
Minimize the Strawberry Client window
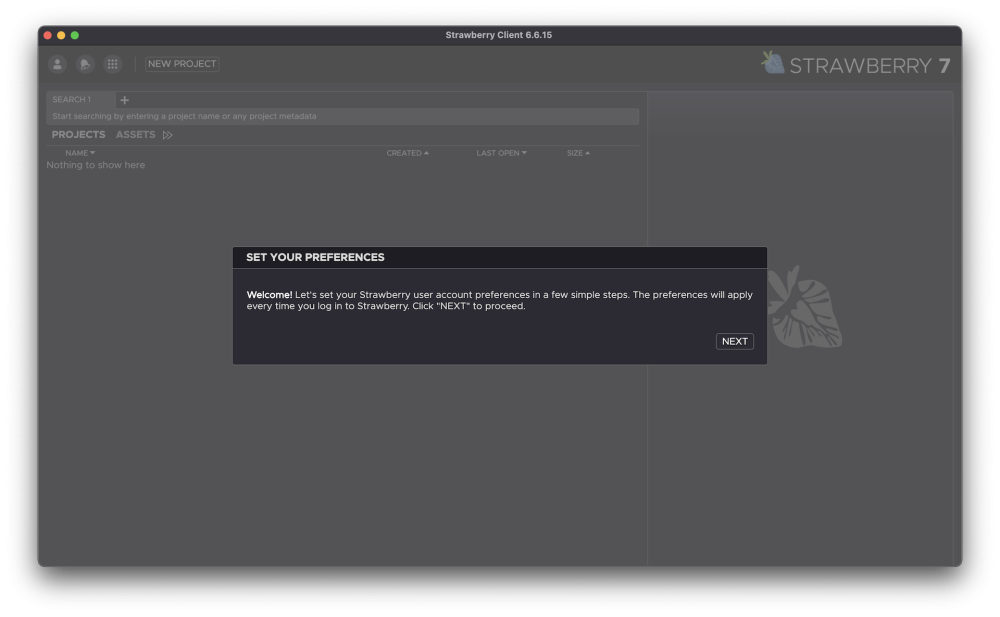pos(61,35)
